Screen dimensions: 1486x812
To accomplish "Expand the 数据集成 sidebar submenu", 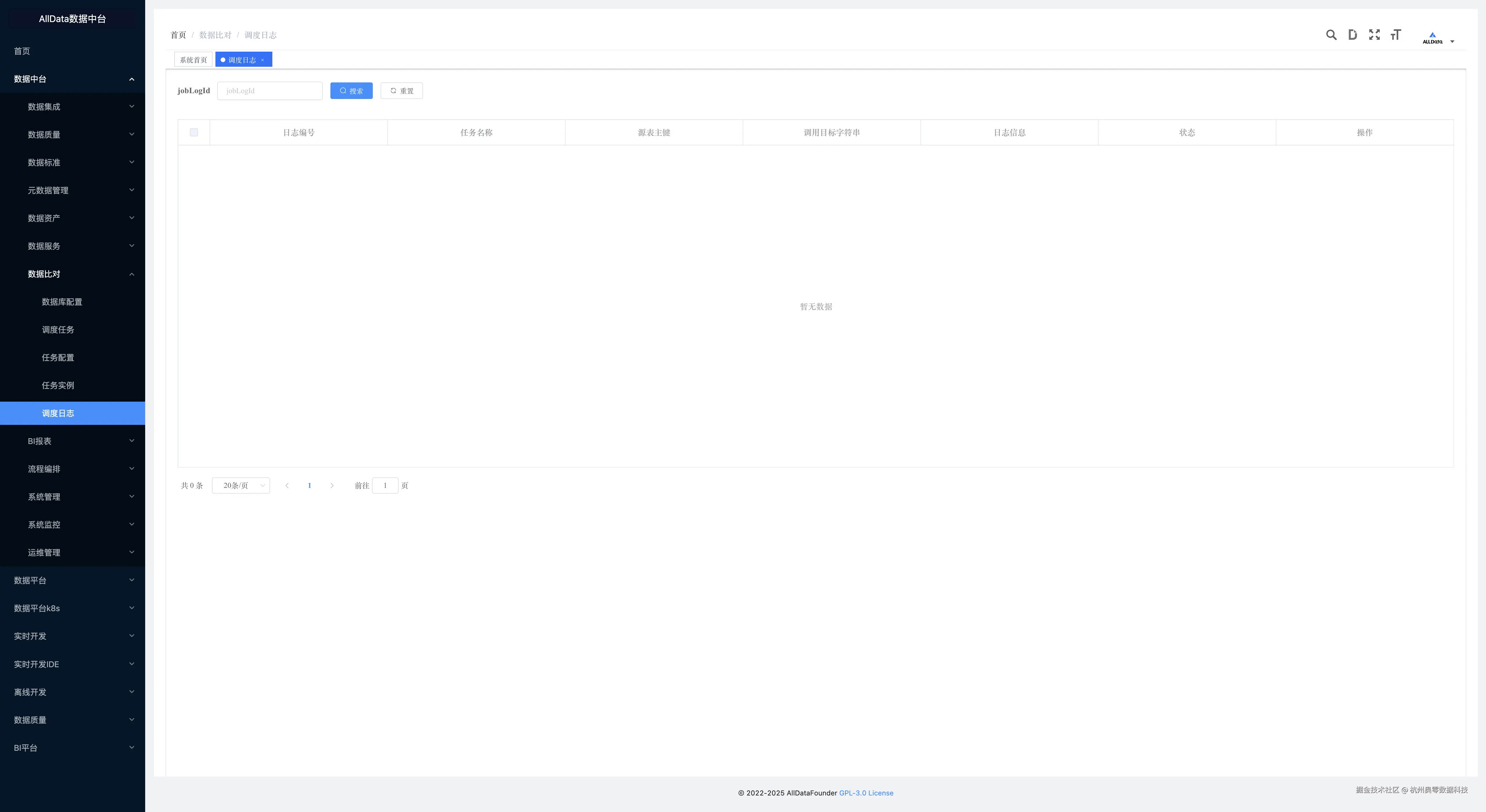I will pyautogui.click(x=72, y=107).
